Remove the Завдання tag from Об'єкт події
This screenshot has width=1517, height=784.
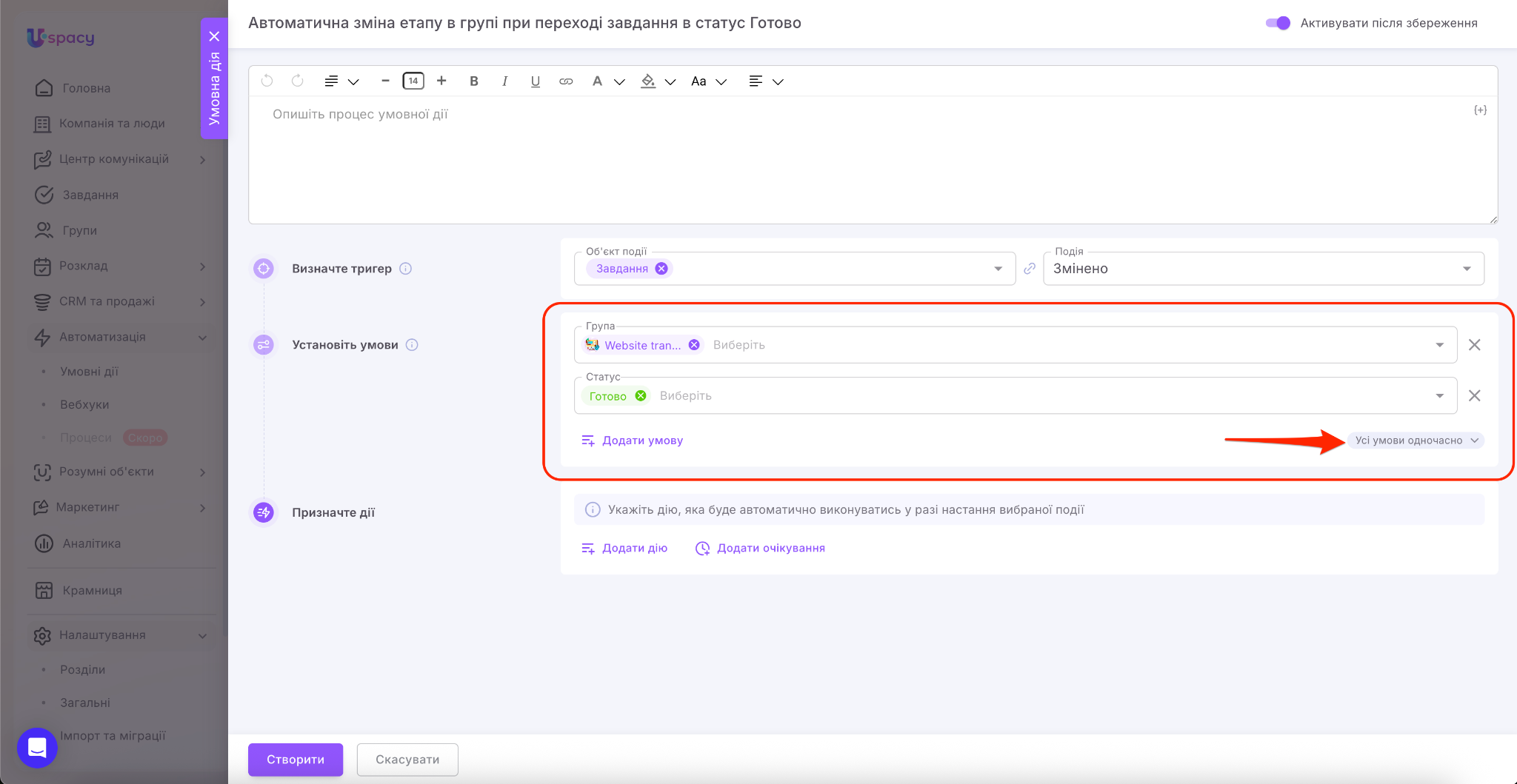click(661, 269)
